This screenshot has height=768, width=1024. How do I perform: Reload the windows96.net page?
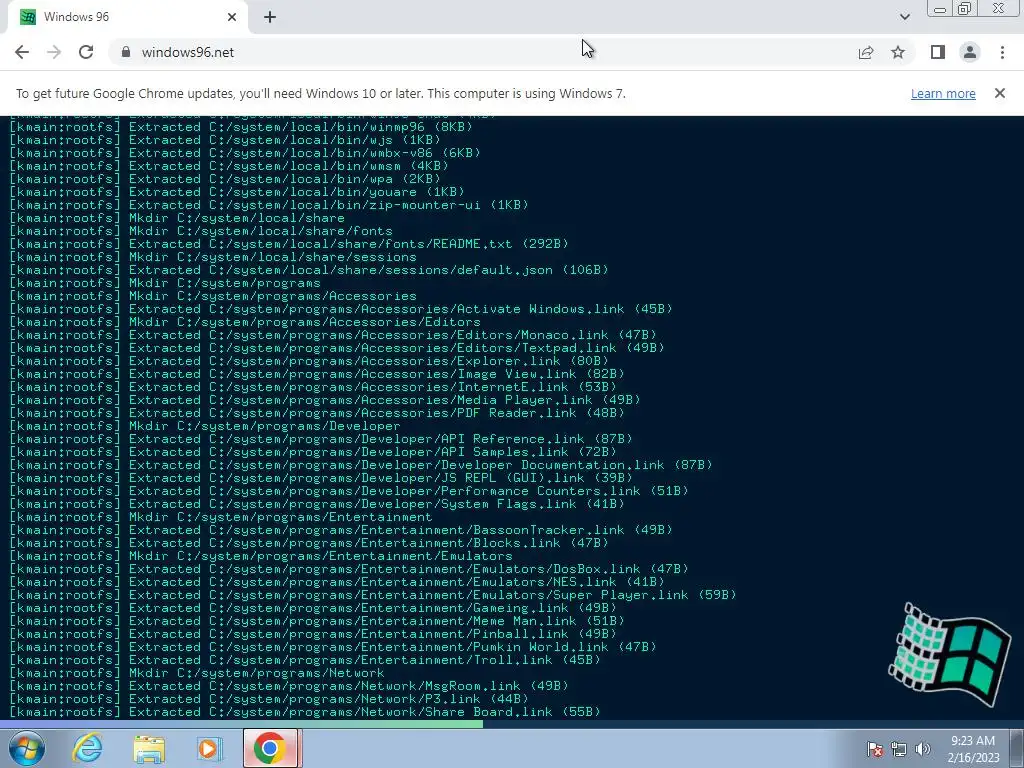(x=86, y=52)
